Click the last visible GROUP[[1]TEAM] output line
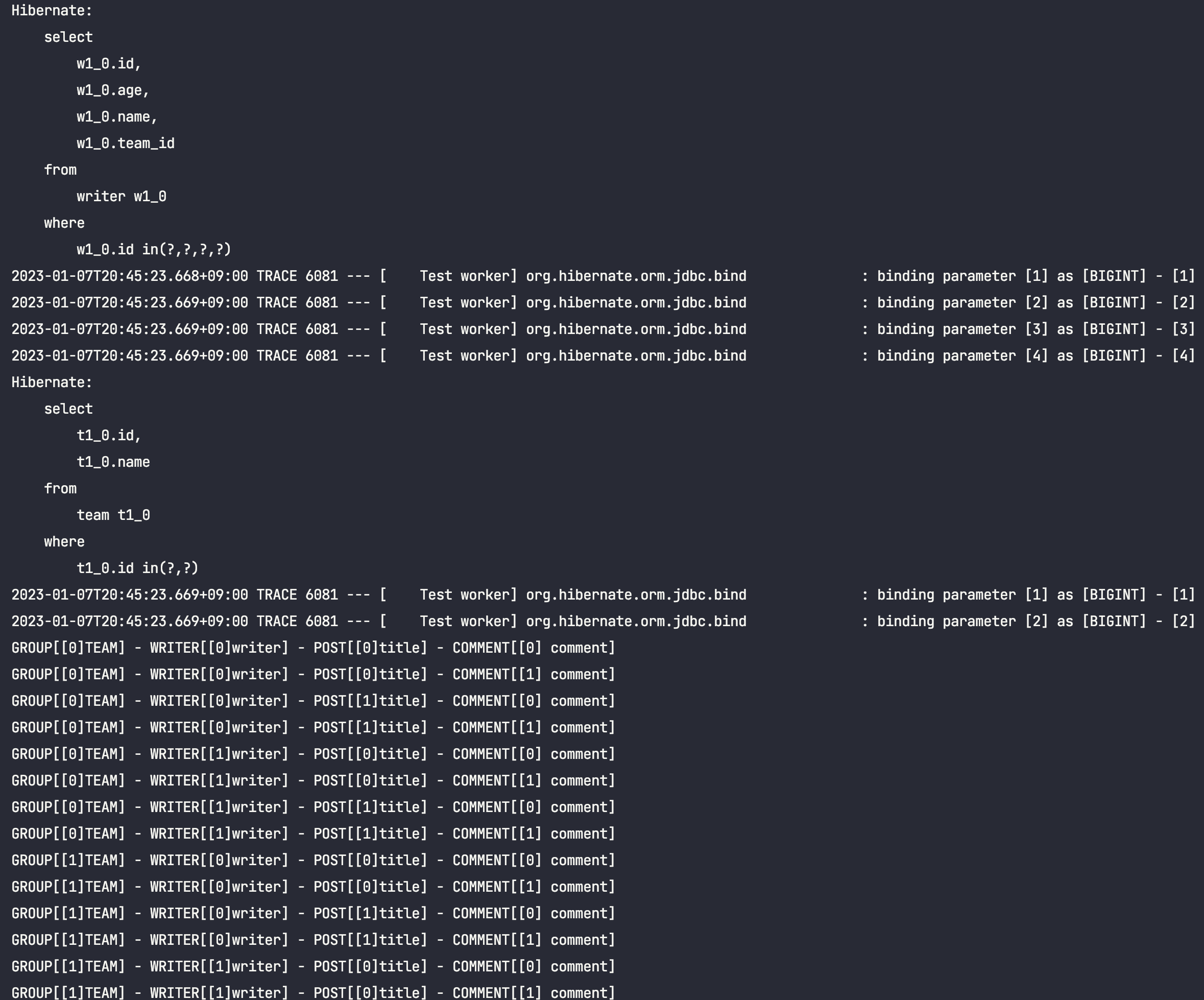Image resolution: width=1204 pixels, height=1000 pixels. click(x=313, y=992)
